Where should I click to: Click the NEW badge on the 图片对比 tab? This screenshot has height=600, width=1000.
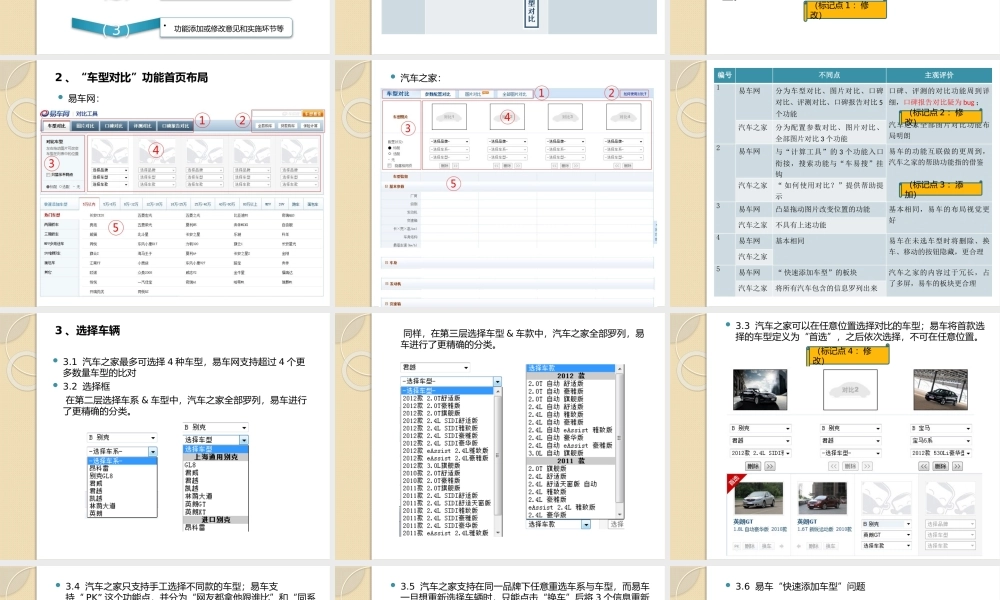[485, 93]
